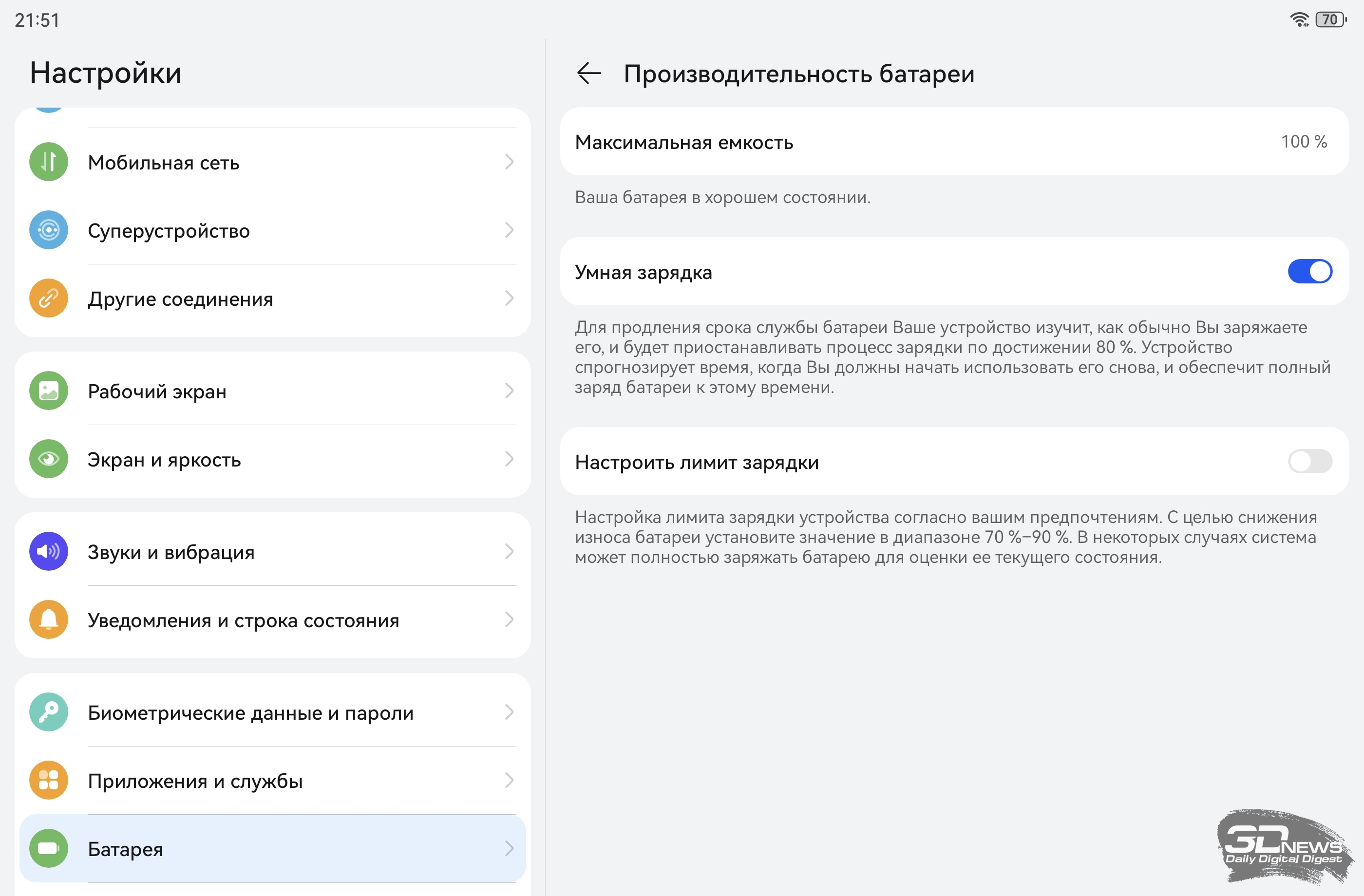This screenshot has width=1364, height=896.
Task: Click chevron on the Батарея row
Action: (x=509, y=848)
